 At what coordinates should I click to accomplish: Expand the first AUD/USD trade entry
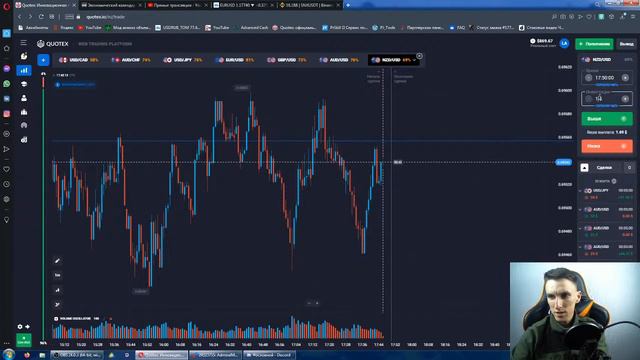coord(607,213)
